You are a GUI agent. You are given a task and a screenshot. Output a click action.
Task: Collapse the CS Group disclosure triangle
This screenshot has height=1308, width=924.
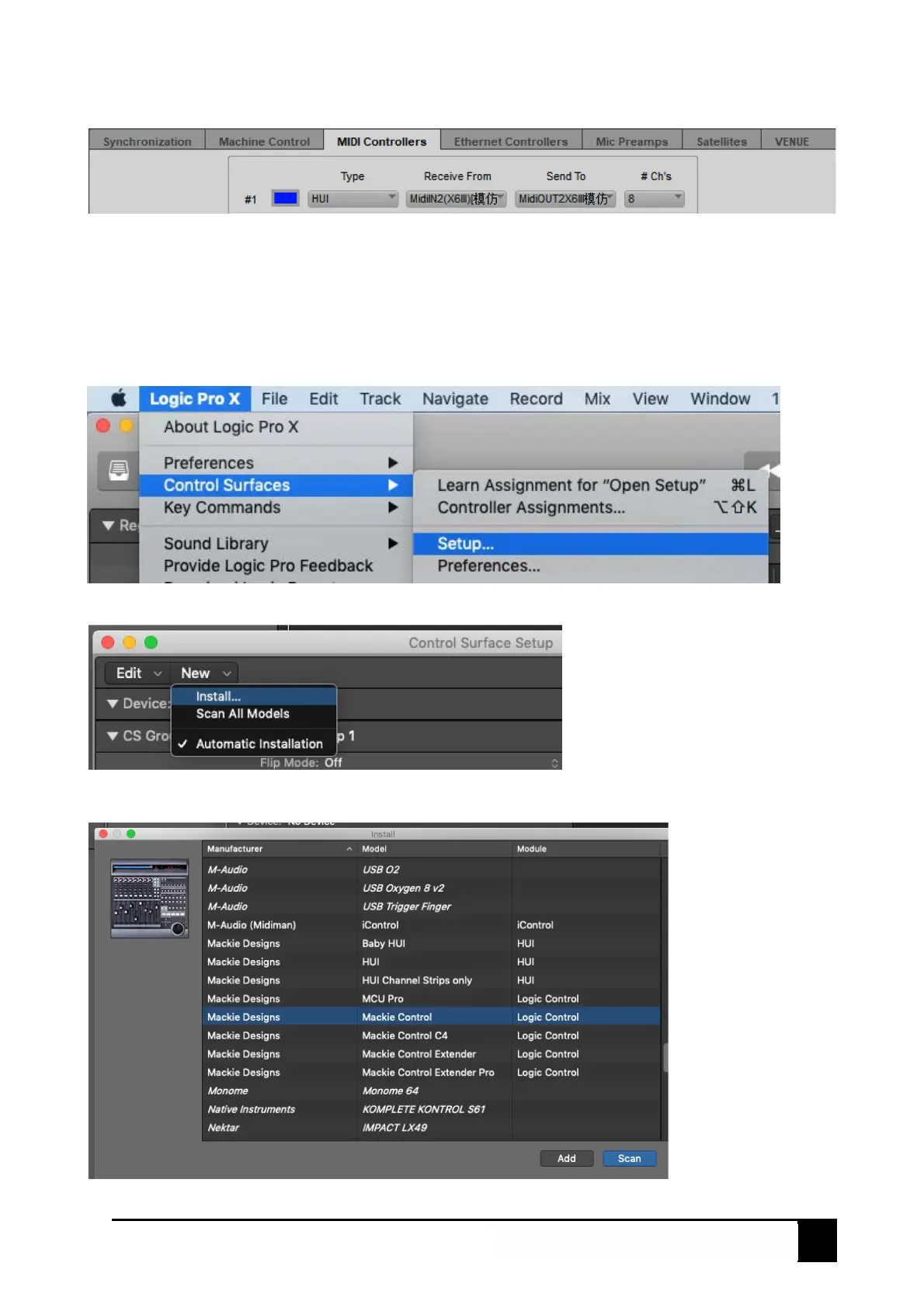coord(113,736)
